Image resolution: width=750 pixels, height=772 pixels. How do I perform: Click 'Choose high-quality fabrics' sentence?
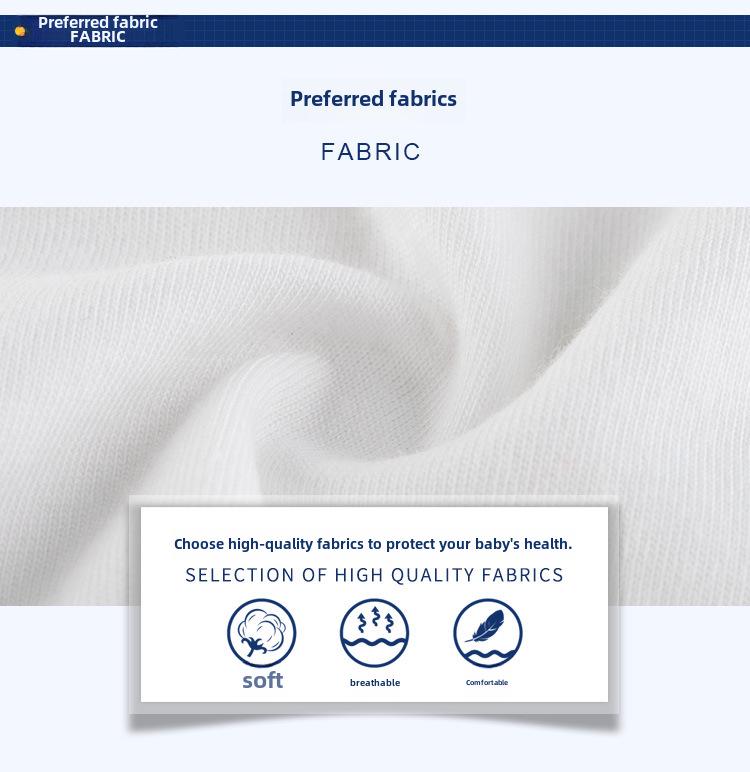[373, 544]
